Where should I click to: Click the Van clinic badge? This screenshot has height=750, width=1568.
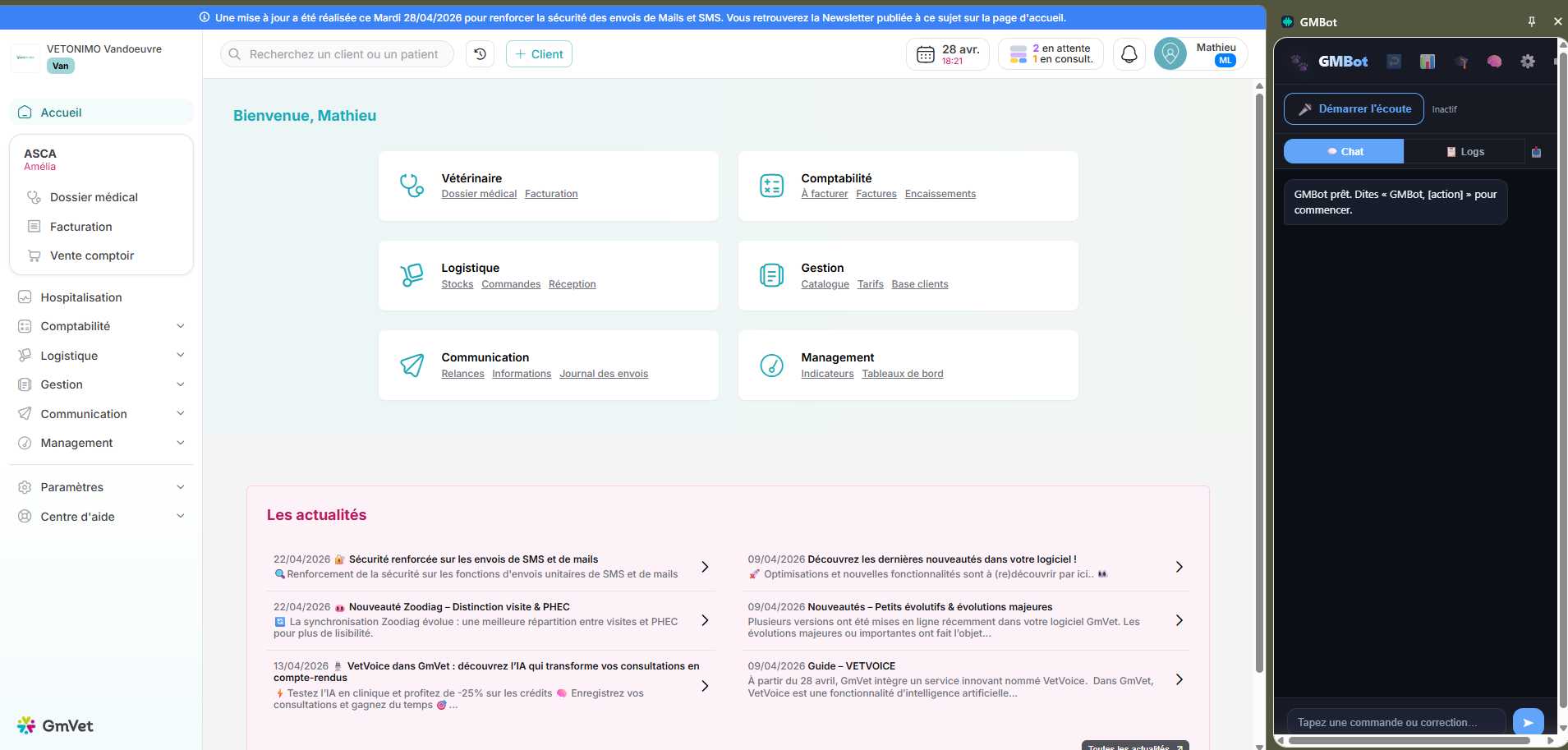pyautogui.click(x=61, y=66)
